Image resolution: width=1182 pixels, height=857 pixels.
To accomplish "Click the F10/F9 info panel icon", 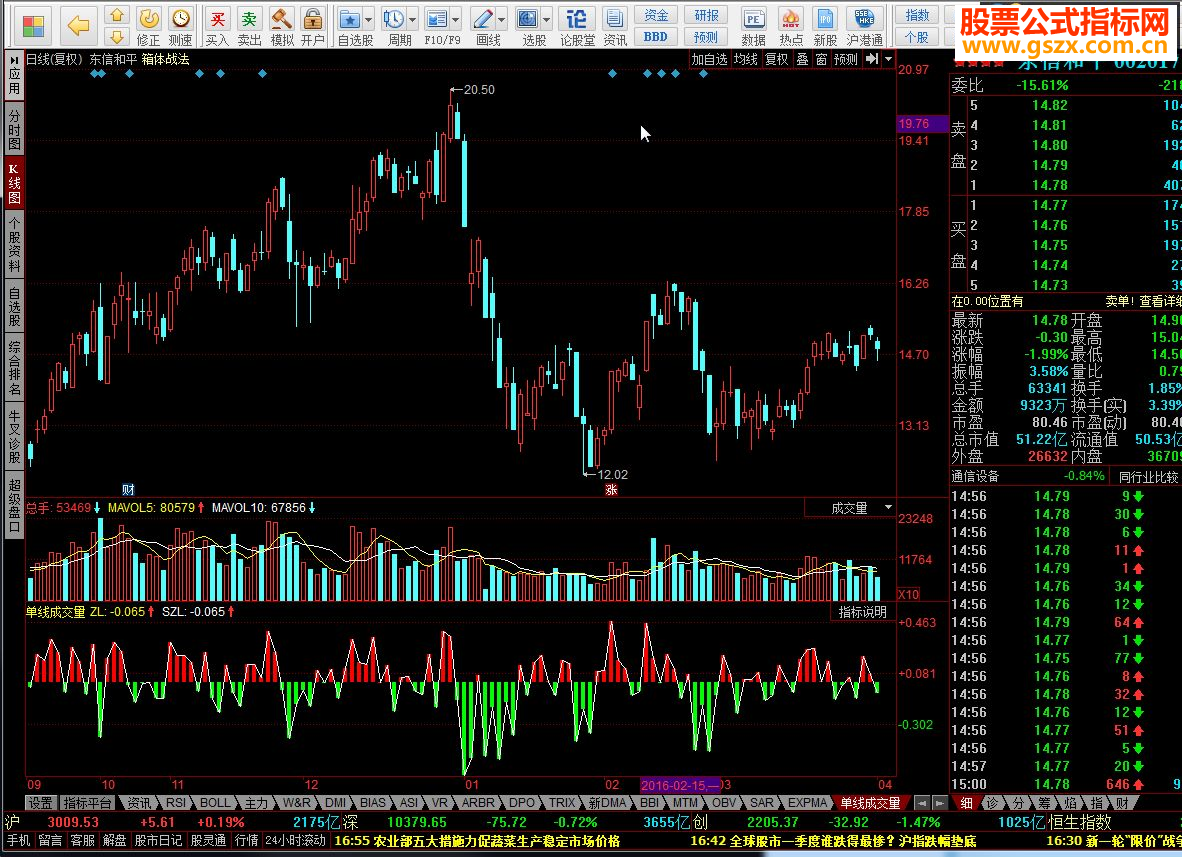I will point(436,19).
